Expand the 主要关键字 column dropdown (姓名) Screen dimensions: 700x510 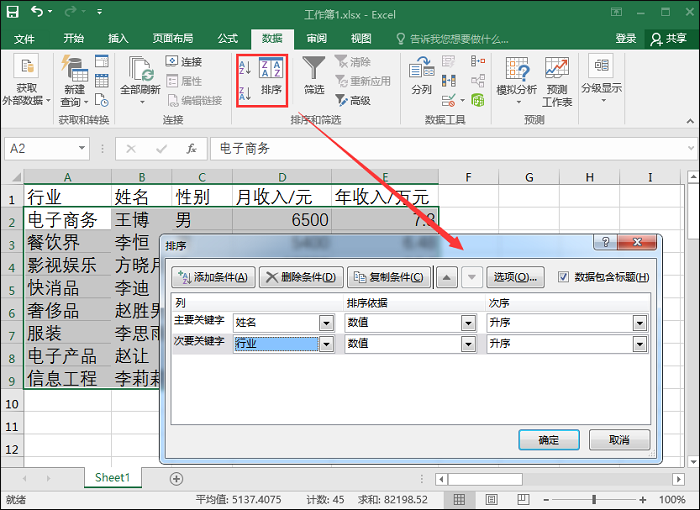coord(326,323)
